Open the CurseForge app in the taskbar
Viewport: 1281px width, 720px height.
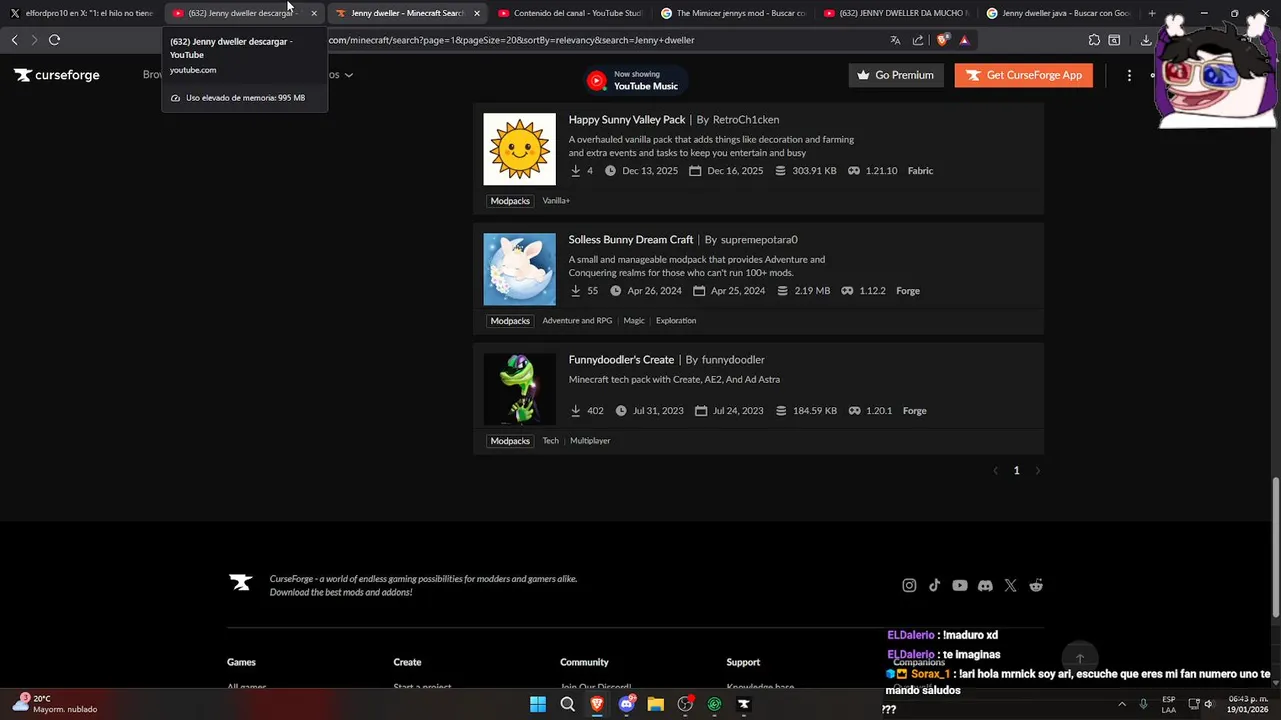pos(744,704)
